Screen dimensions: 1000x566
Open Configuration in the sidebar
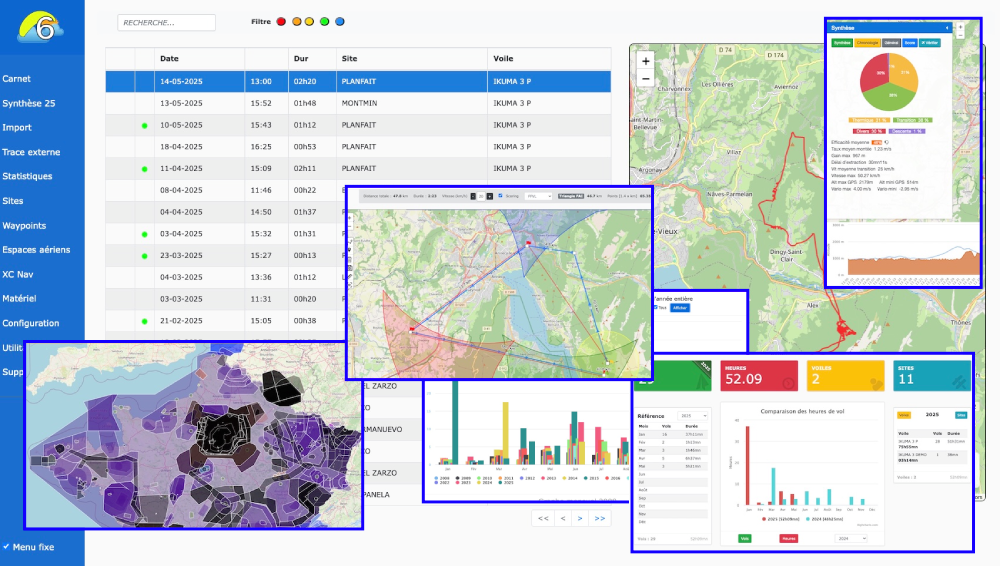[x=31, y=324]
